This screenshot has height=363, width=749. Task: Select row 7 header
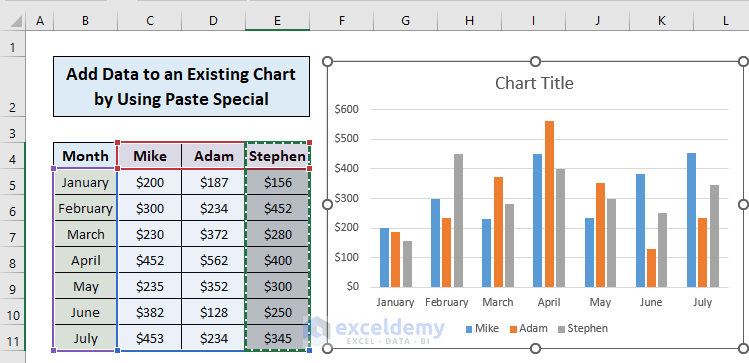tap(13, 234)
